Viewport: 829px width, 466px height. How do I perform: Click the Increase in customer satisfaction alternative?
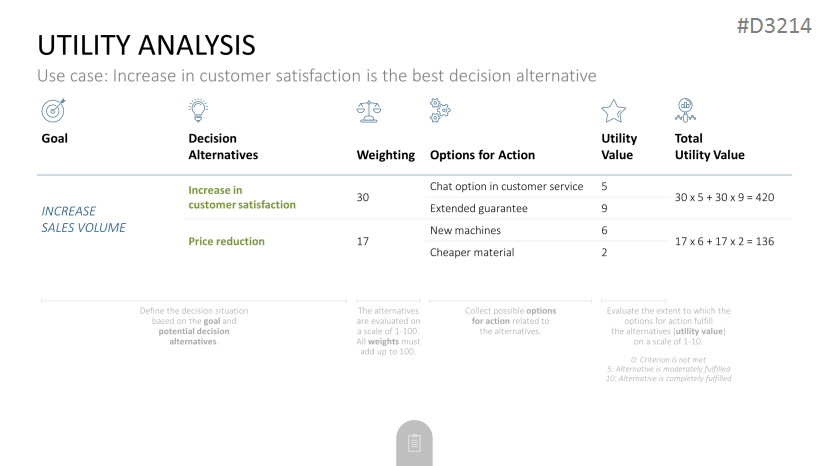[242, 197]
